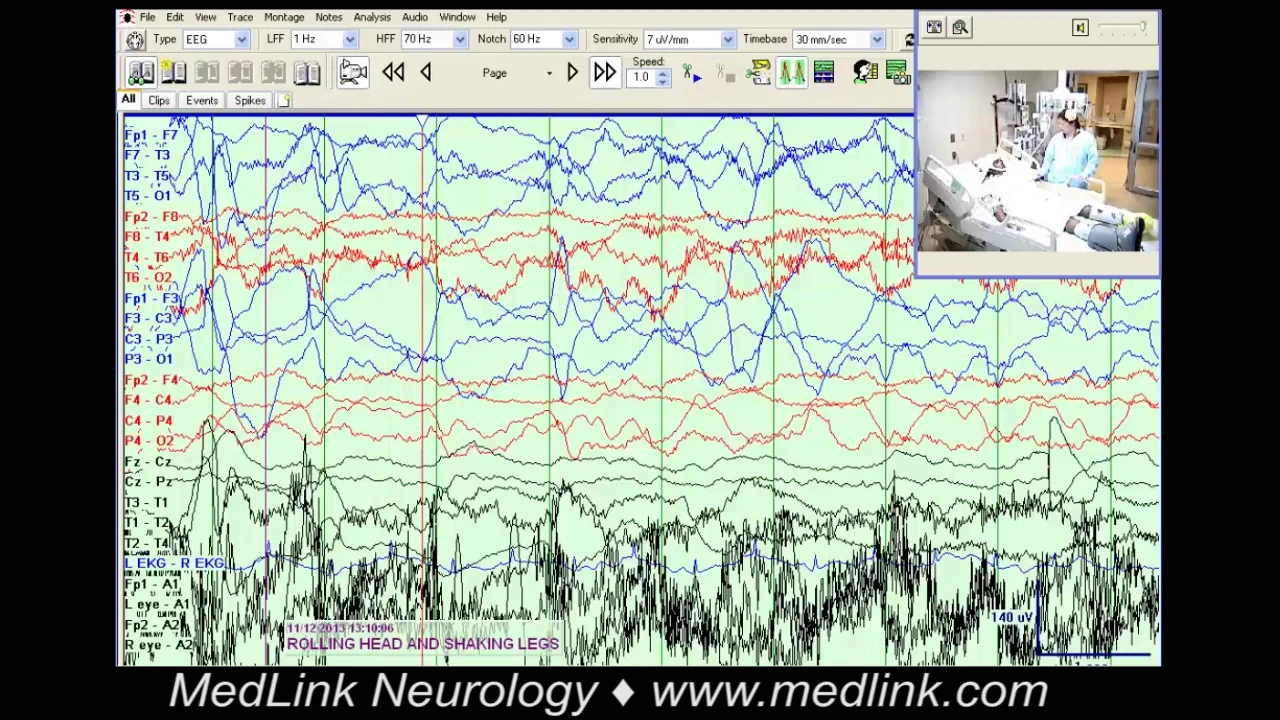Click the book icon with yellow star
Viewport: 1280px width, 720px height.
tap(174, 72)
